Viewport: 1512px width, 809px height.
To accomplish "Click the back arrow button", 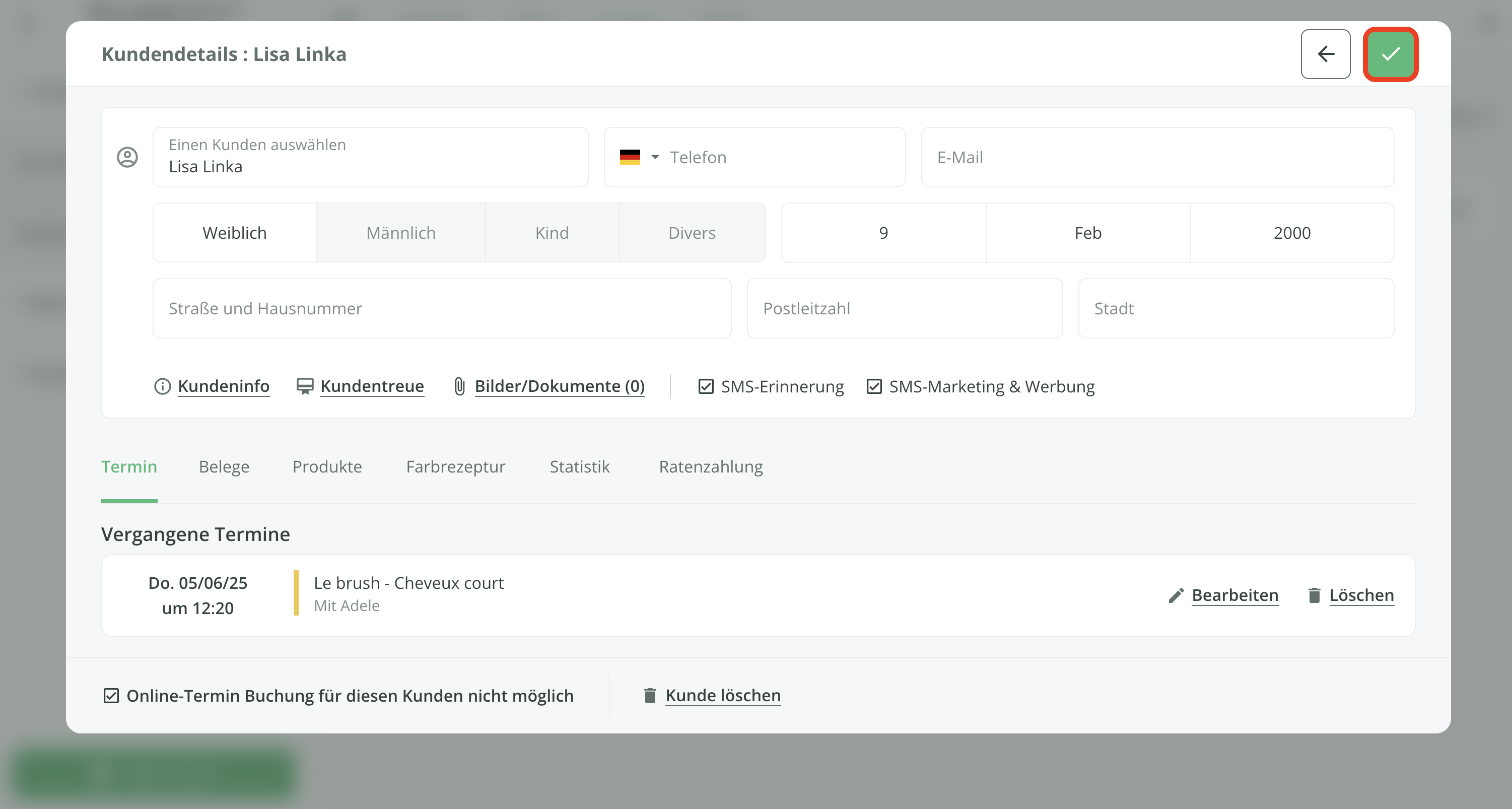I will point(1325,54).
